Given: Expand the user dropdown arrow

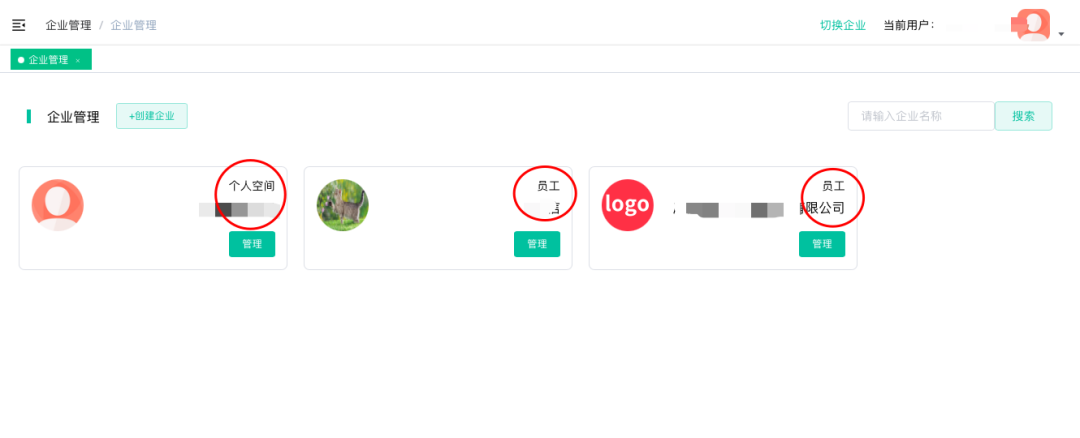Looking at the screenshot, I should coord(1061,34).
